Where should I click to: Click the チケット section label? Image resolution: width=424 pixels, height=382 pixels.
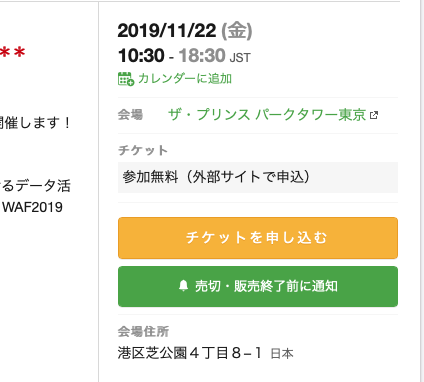[143, 150]
